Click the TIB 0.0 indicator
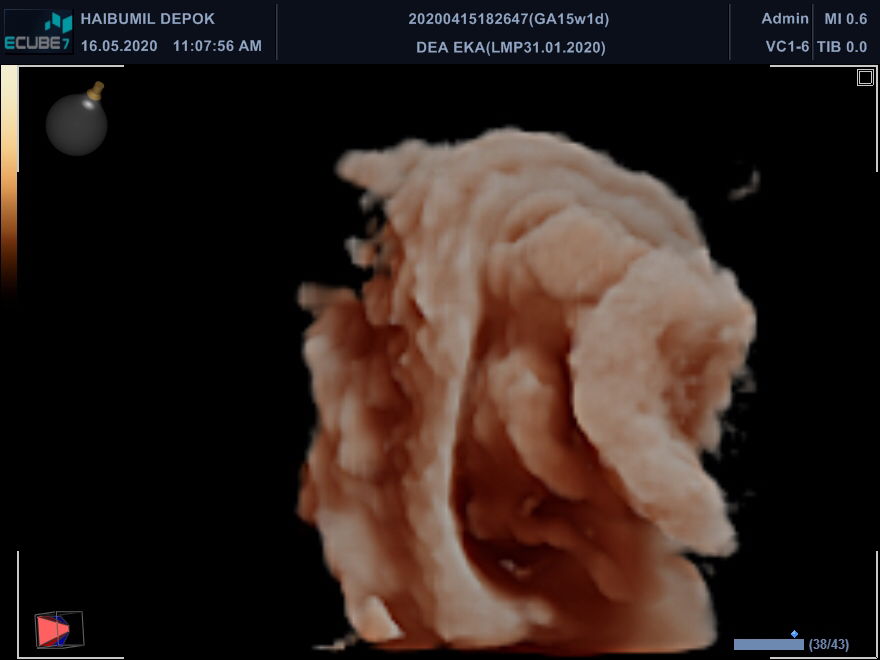This screenshot has height=660, width=880. point(842,46)
